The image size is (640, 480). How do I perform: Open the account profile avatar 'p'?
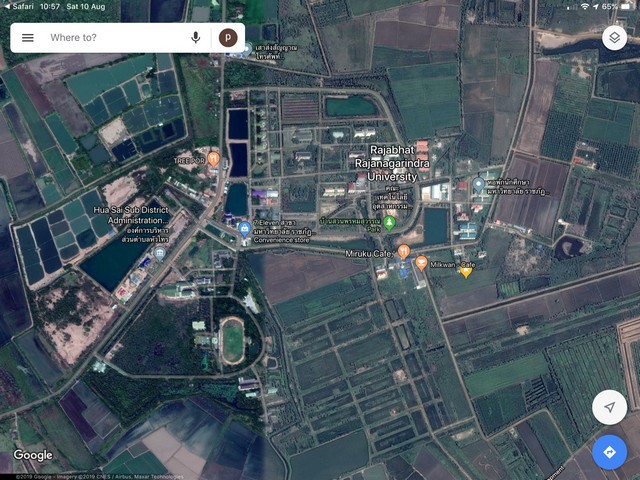coord(228,38)
